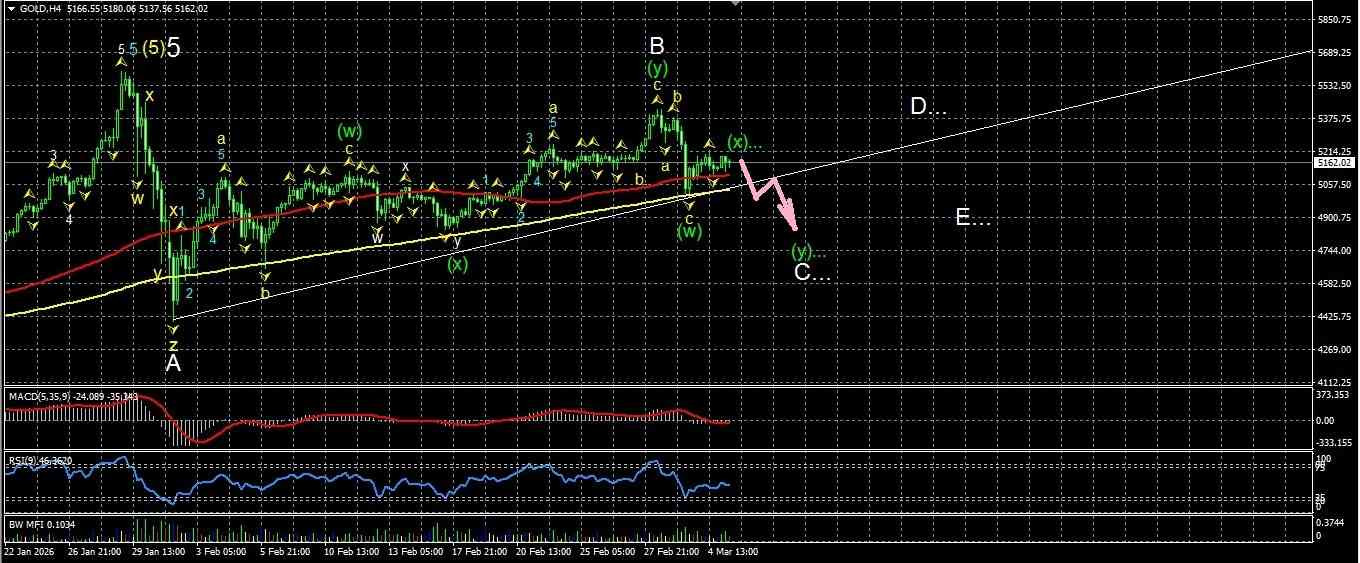Click the large white wave label B
Viewport: 1360px width, 563px height.
[x=657, y=46]
